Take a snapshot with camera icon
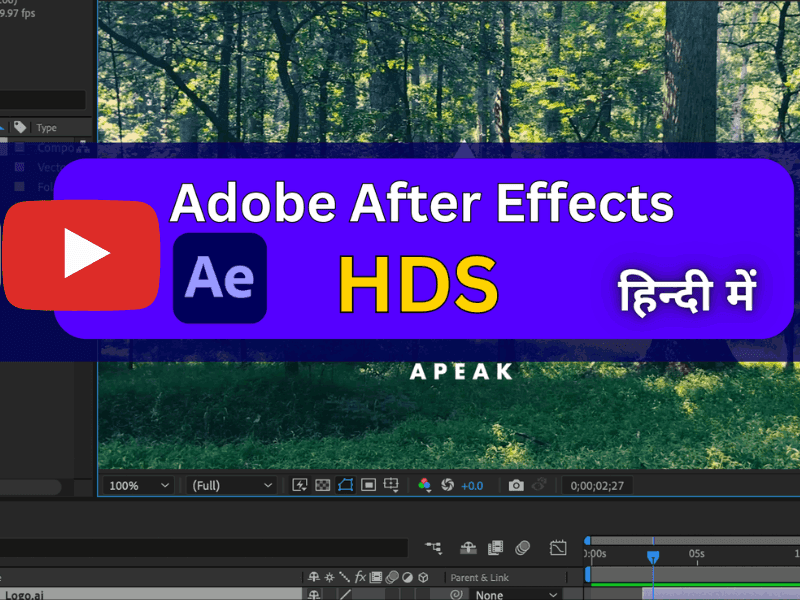The width and height of the screenshot is (800, 600). coord(516,485)
